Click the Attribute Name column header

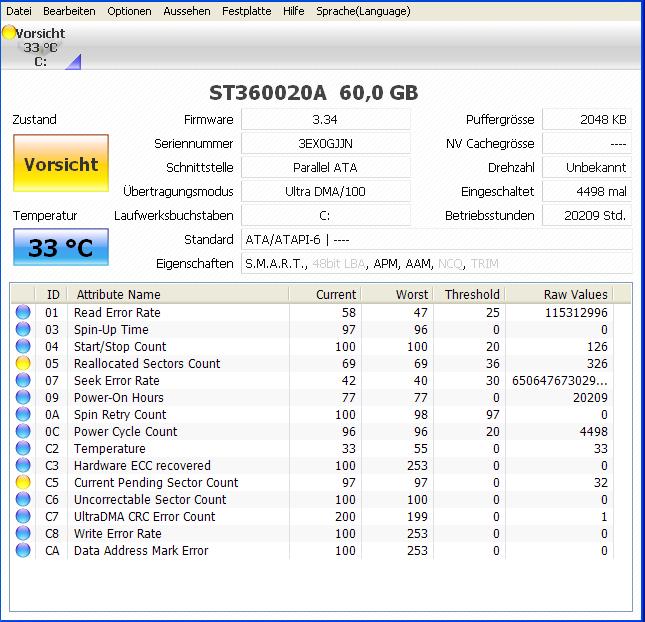tap(178, 295)
